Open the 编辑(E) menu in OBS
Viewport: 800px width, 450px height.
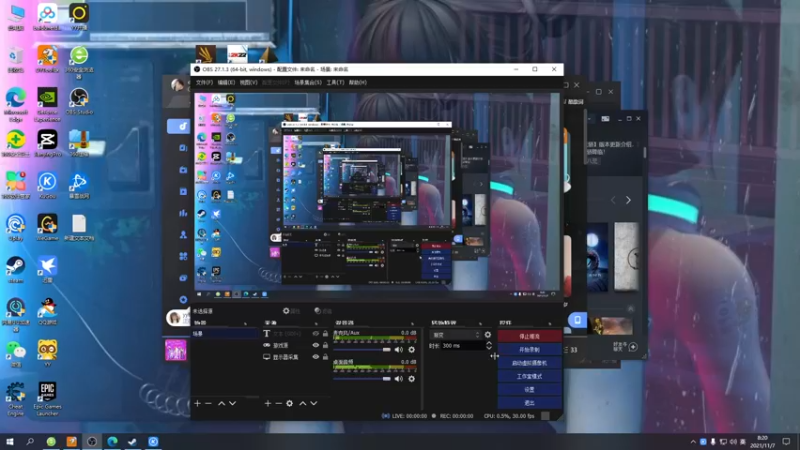point(227,82)
